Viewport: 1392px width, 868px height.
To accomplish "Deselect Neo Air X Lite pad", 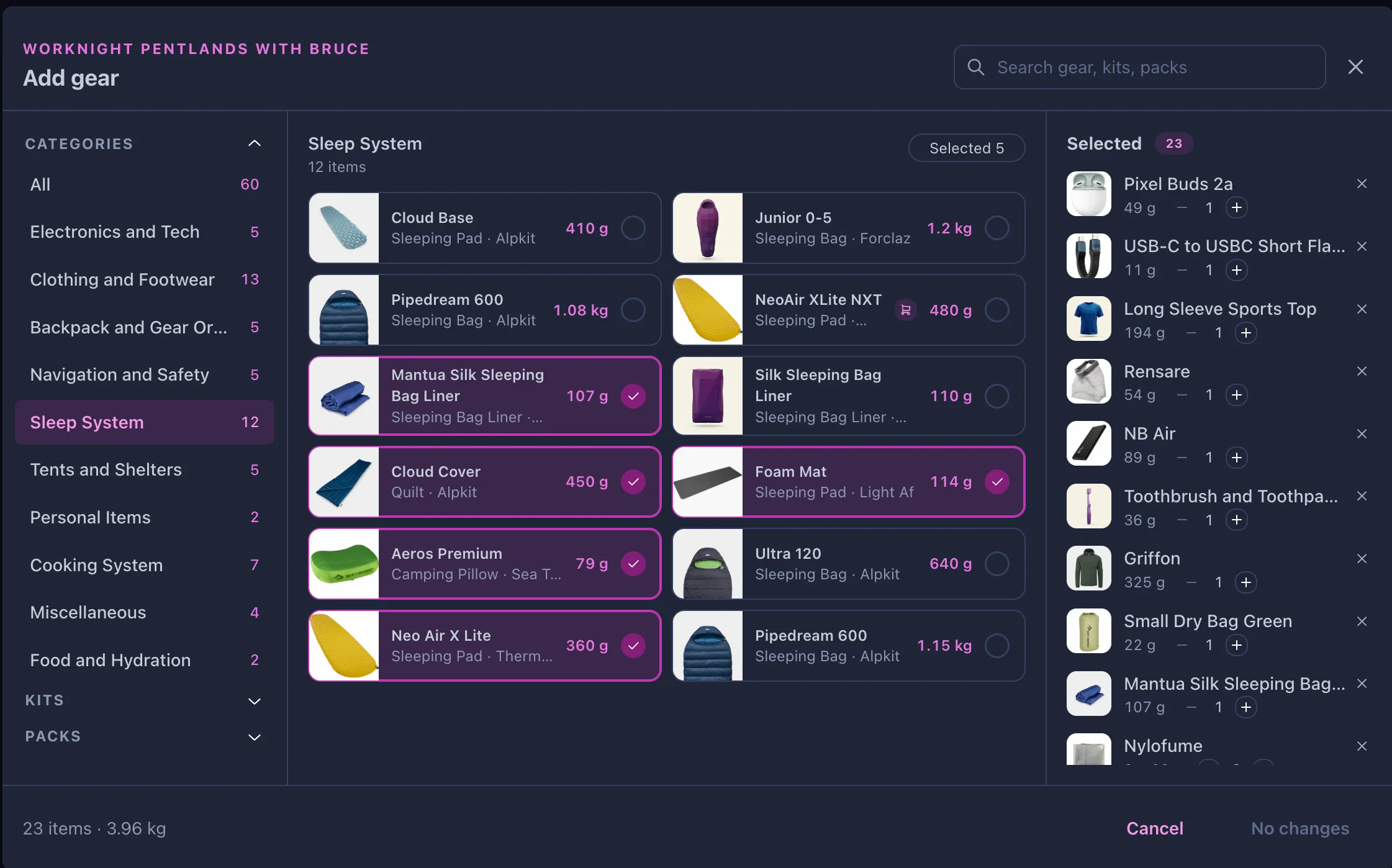I will (x=633, y=646).
